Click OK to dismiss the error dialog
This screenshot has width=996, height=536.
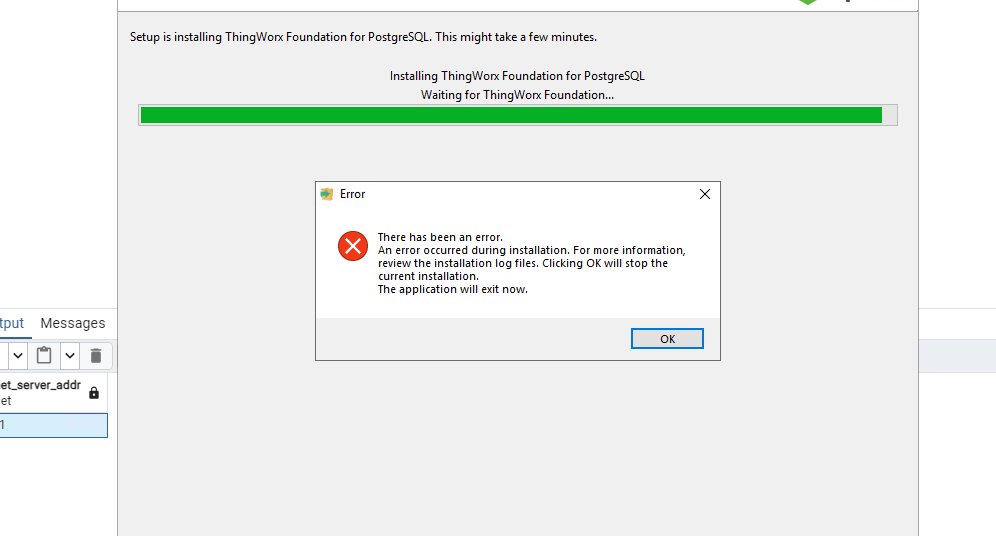tap(667, 338)
